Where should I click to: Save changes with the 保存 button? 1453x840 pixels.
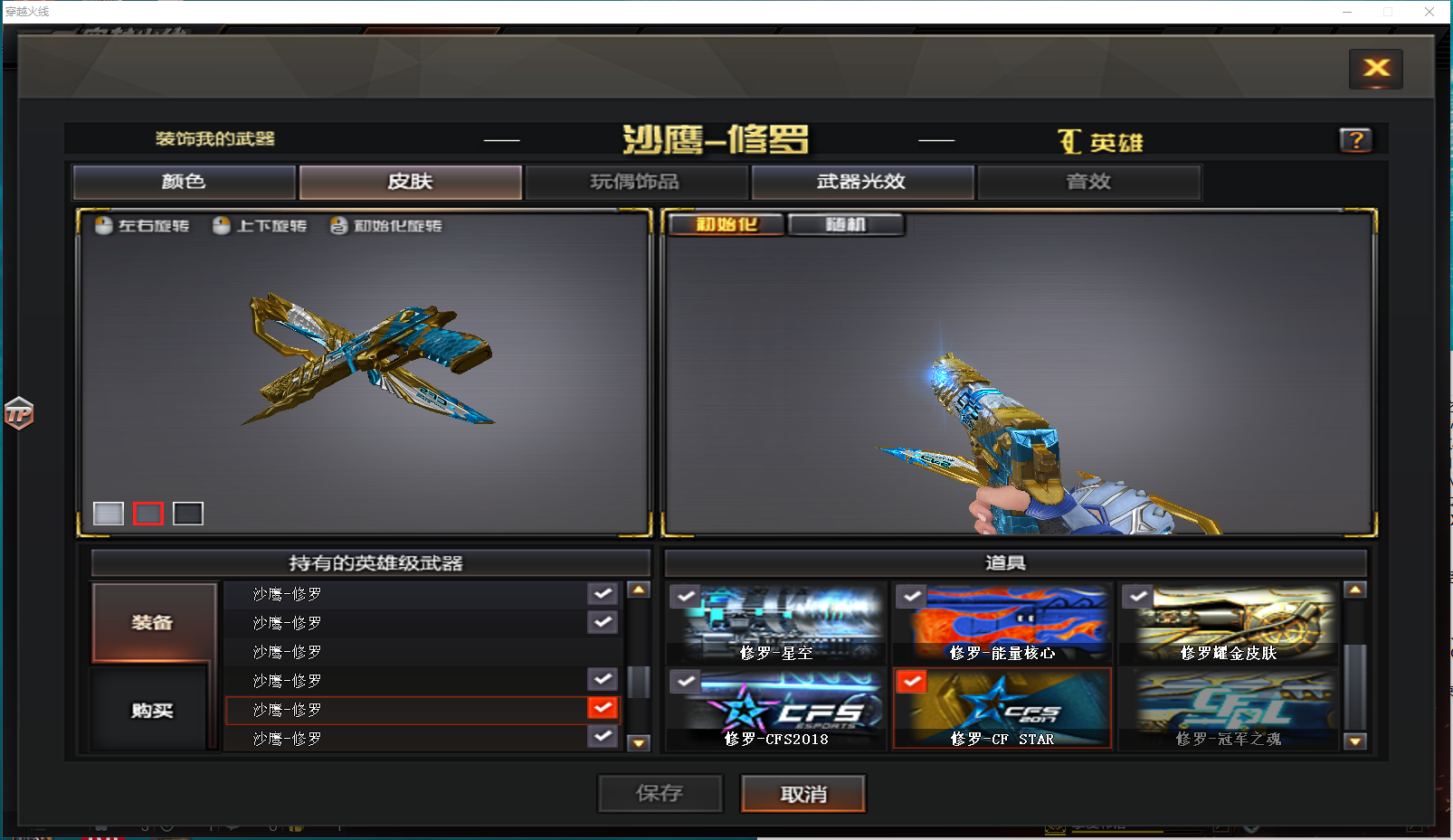click(660, 793)
